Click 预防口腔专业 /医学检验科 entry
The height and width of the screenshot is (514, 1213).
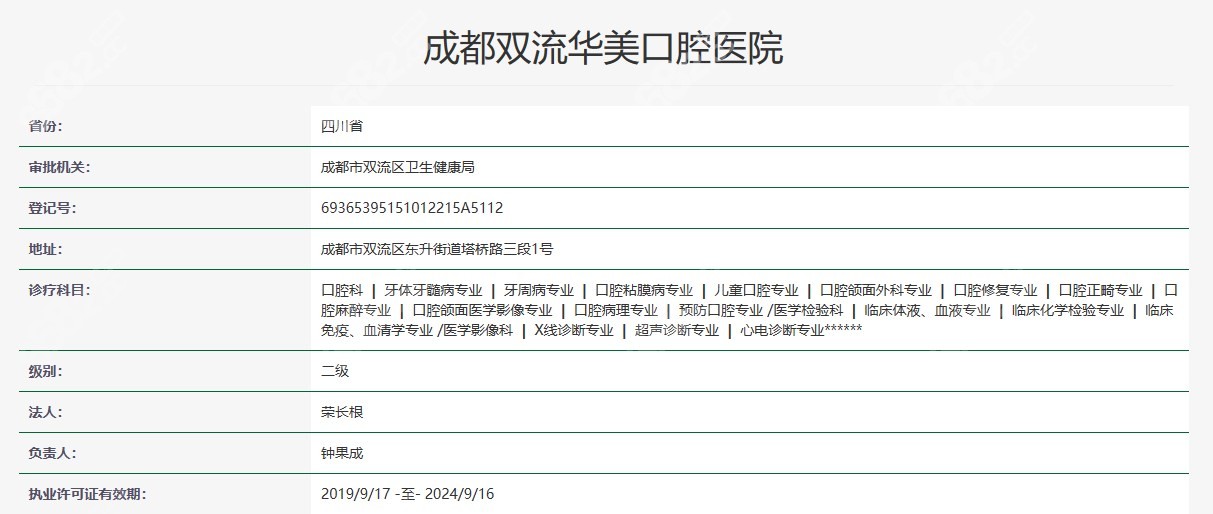coord(761,310)
